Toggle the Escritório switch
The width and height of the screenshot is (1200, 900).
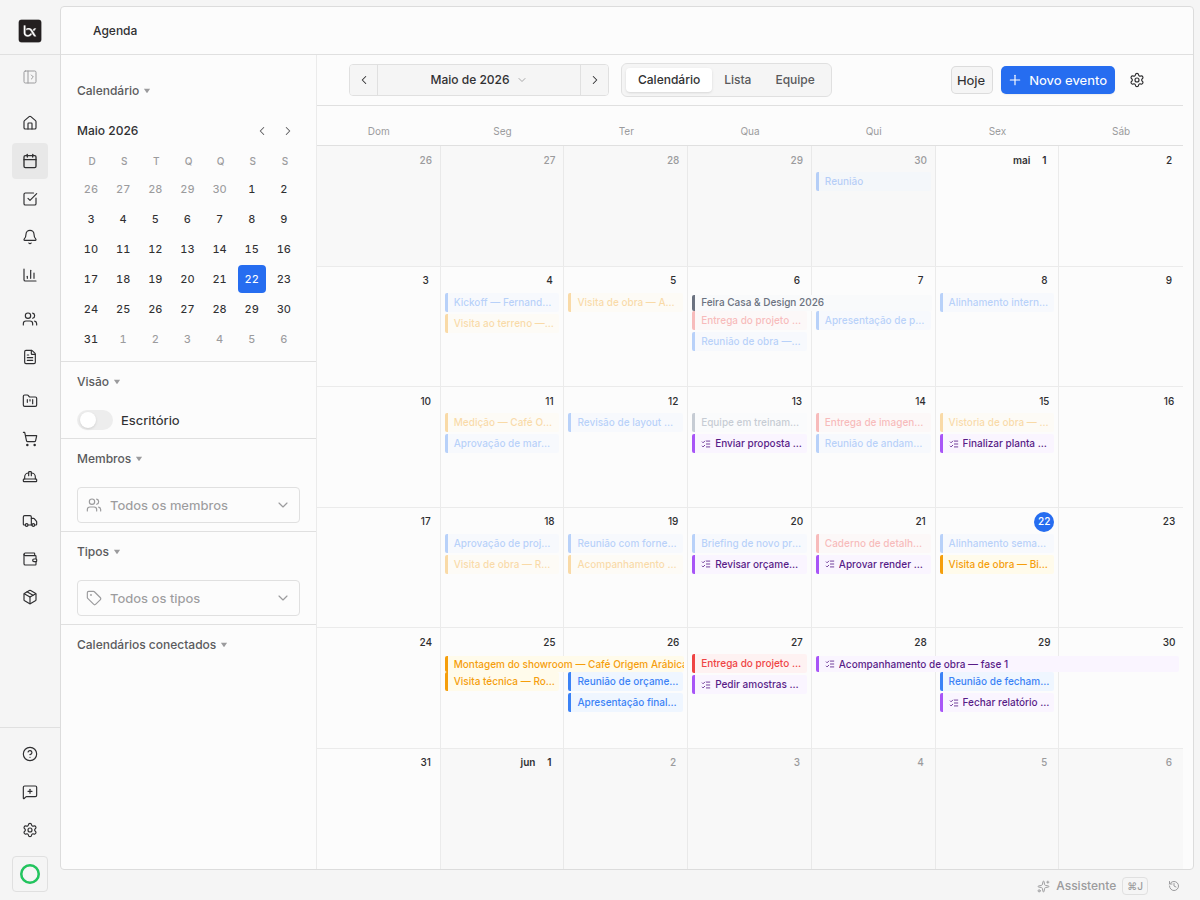(x=95, y=421)
